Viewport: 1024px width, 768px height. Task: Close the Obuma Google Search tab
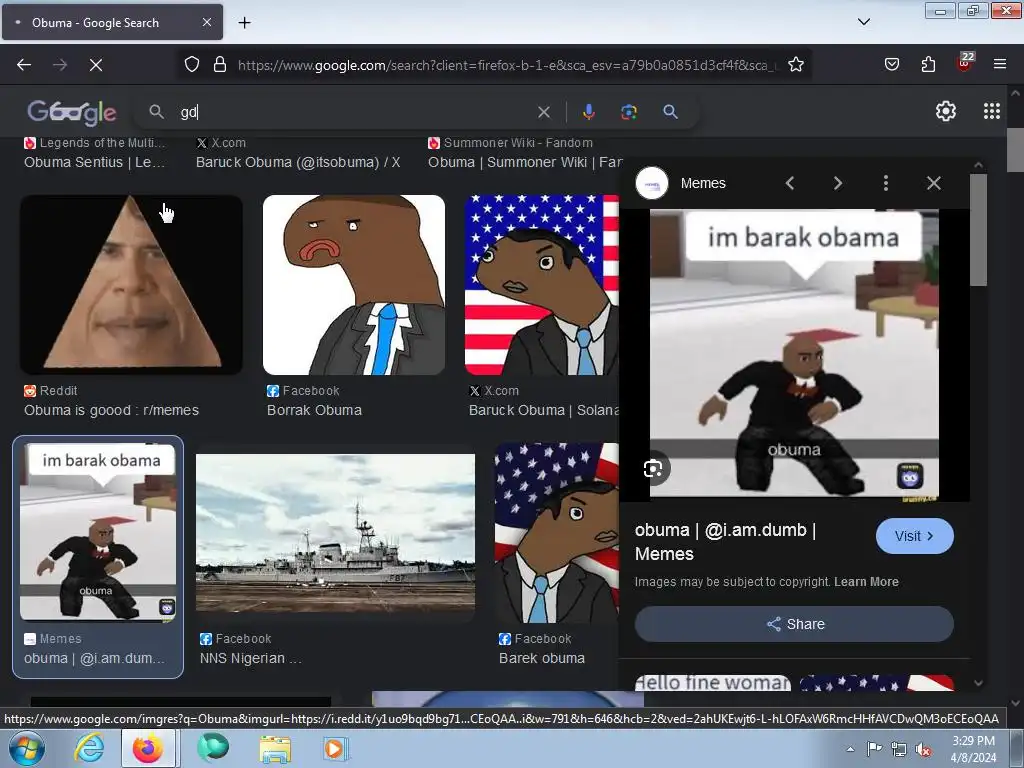tap(206, 22)
